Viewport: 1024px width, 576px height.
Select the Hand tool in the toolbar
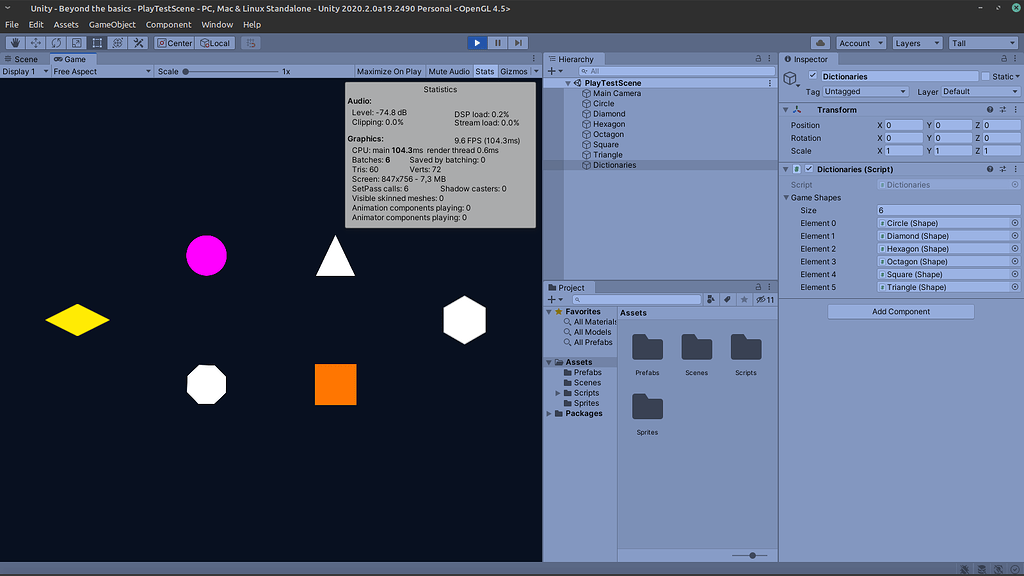point(14,42)
